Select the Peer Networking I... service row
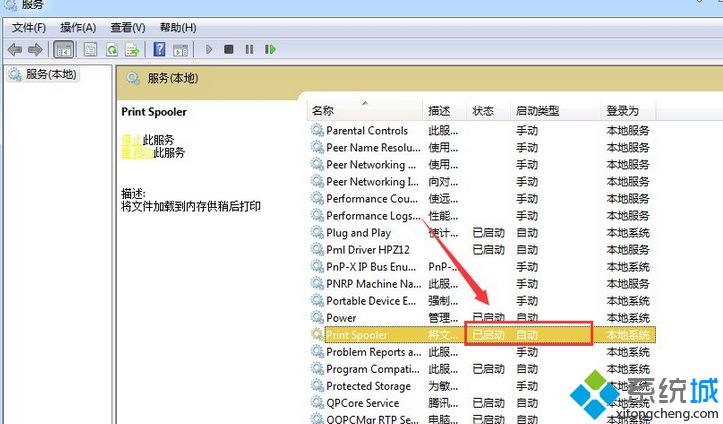This screenshot has width=723, height=424. coord(482,182)
